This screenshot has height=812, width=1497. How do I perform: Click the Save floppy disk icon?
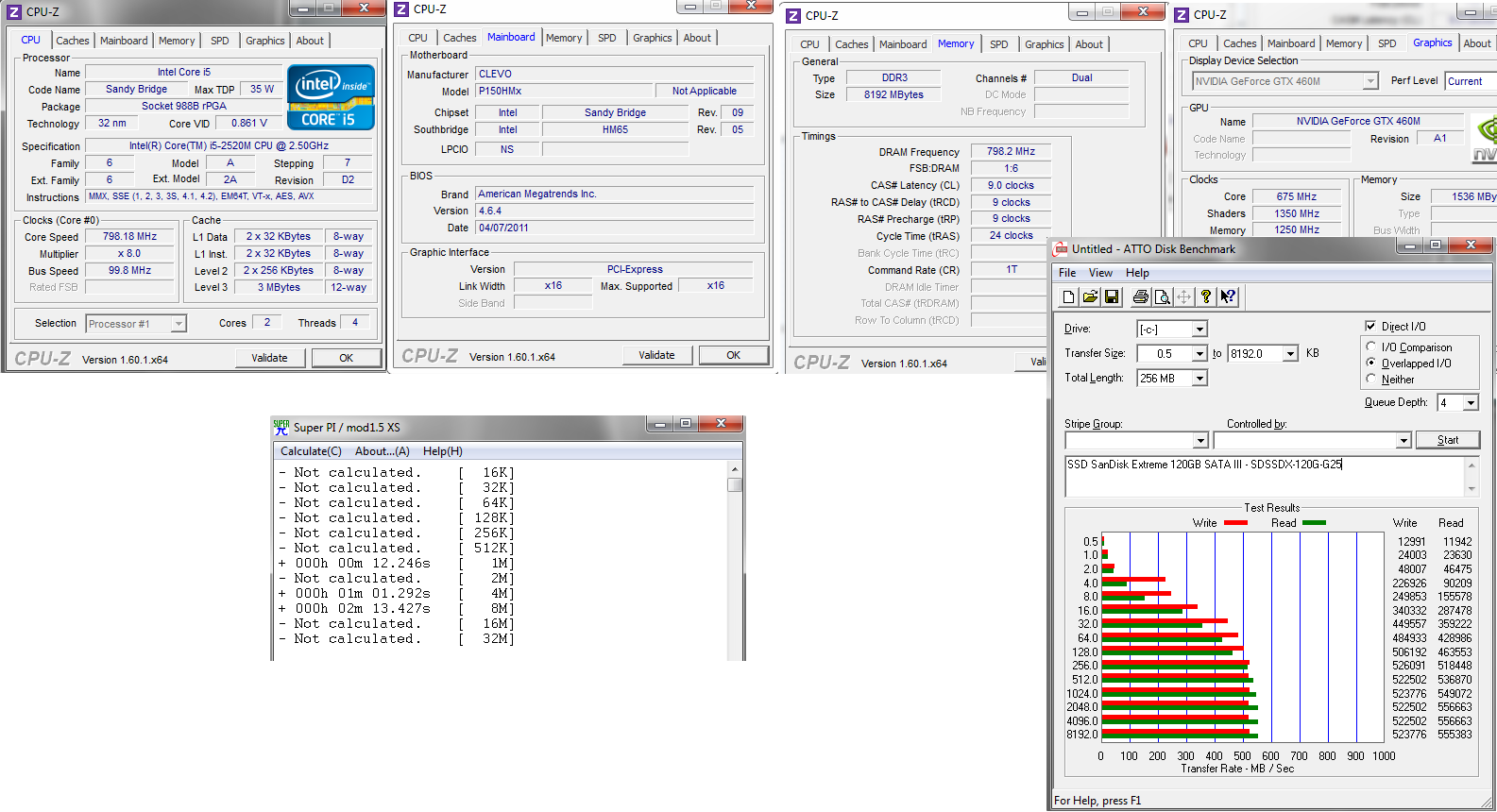1112,297
